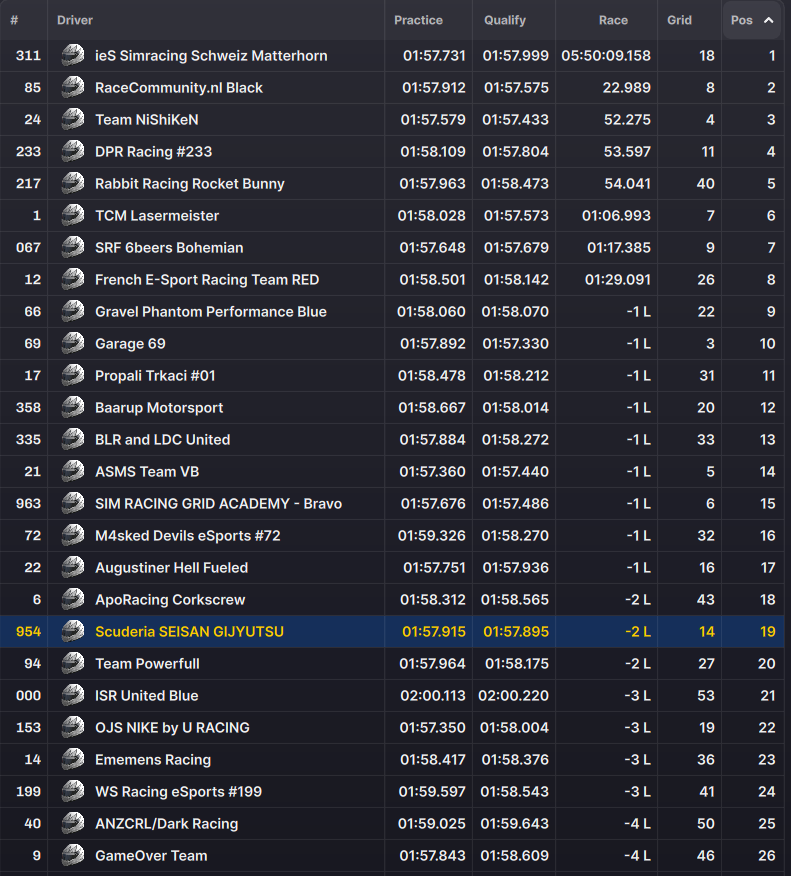Toggle sort arrow on Pos column

point(769,20)
